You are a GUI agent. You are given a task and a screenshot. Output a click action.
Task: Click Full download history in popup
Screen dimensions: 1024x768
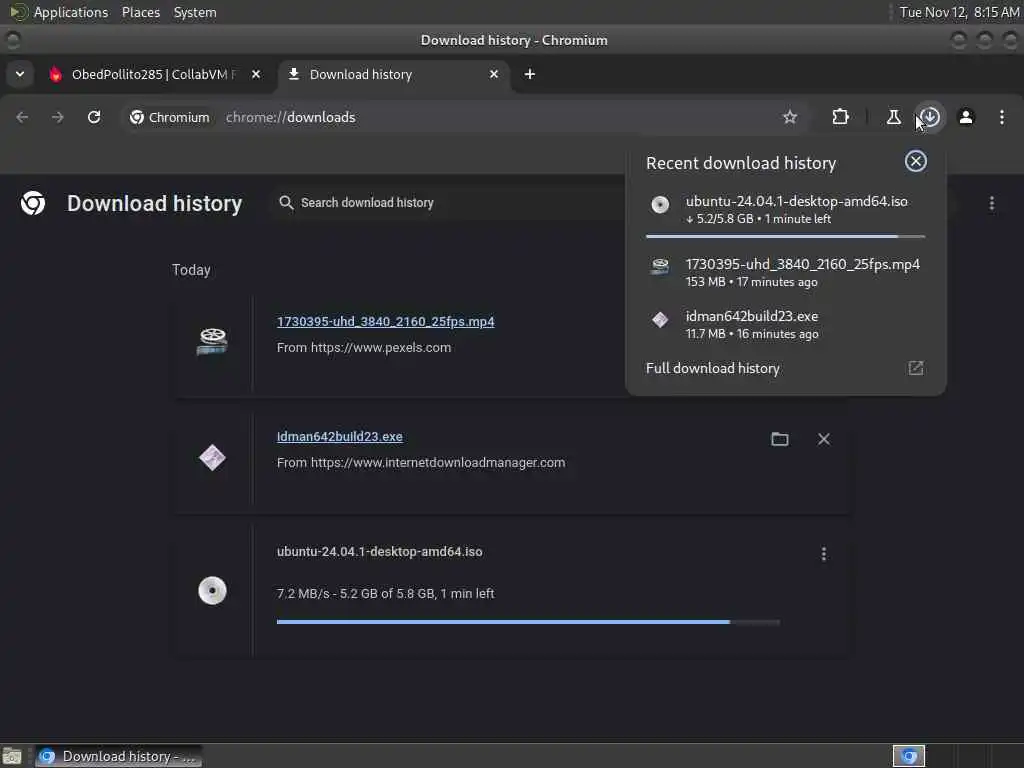click(x=712, y=368)
